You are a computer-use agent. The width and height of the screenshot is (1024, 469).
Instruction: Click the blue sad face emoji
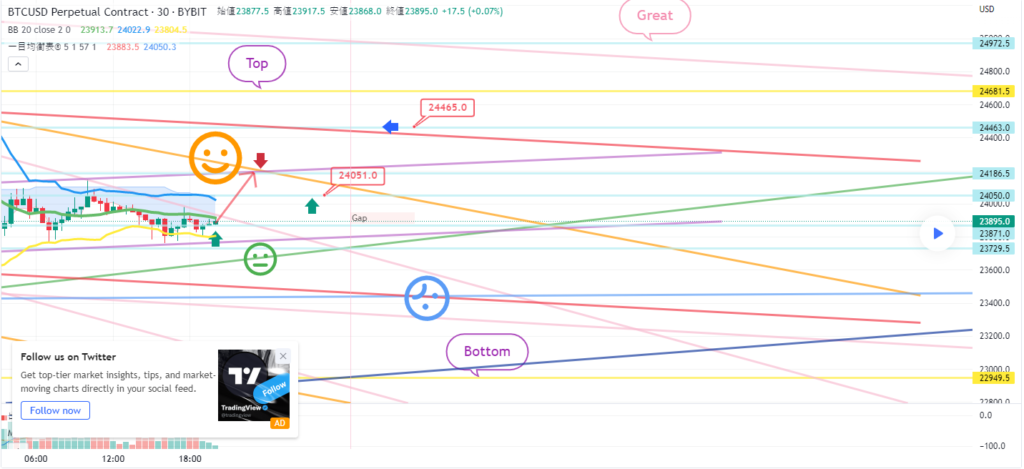[x=427, y=296]
